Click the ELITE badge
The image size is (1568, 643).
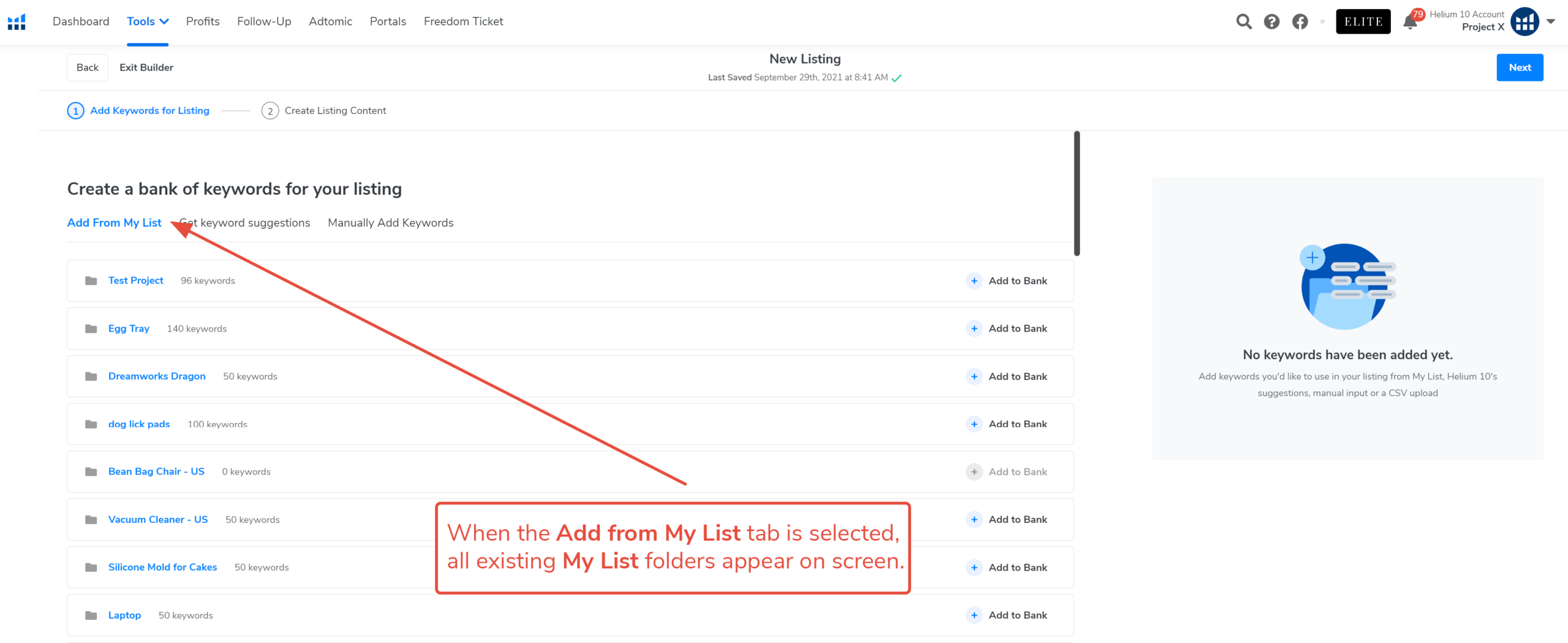click(1363, 21)
